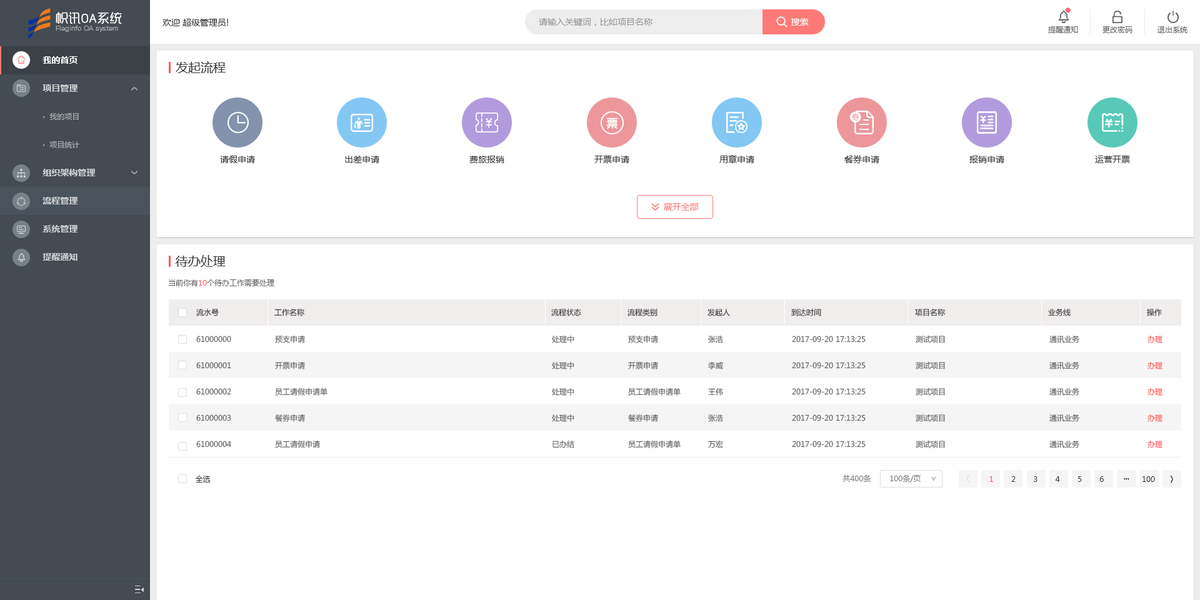Image resolution: width=1200 pixels, height=600 pixels.
Task: Go to previous page arrow
Action: (968, 479)
